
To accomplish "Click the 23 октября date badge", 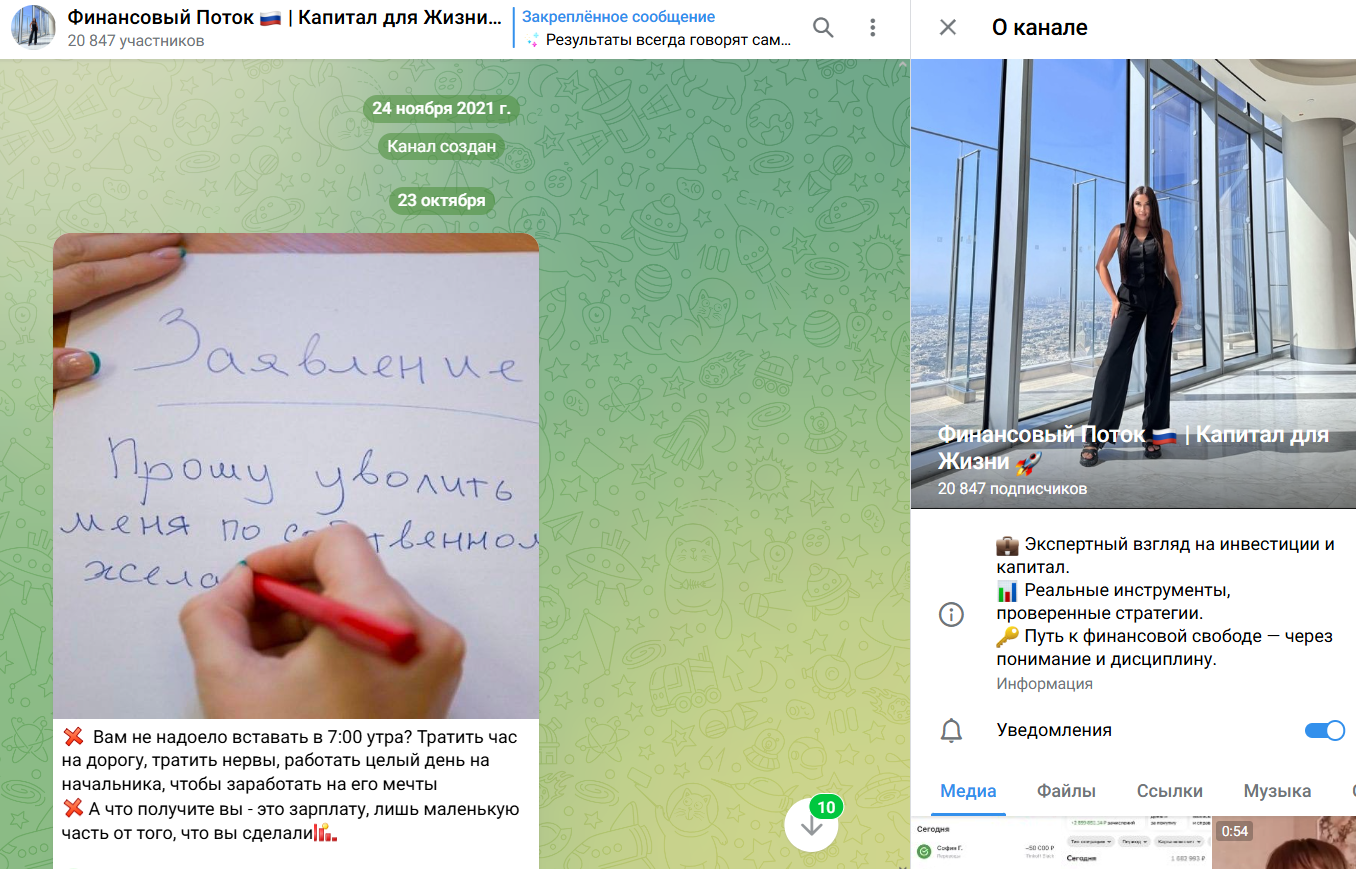I will click(x=442, y=200).
